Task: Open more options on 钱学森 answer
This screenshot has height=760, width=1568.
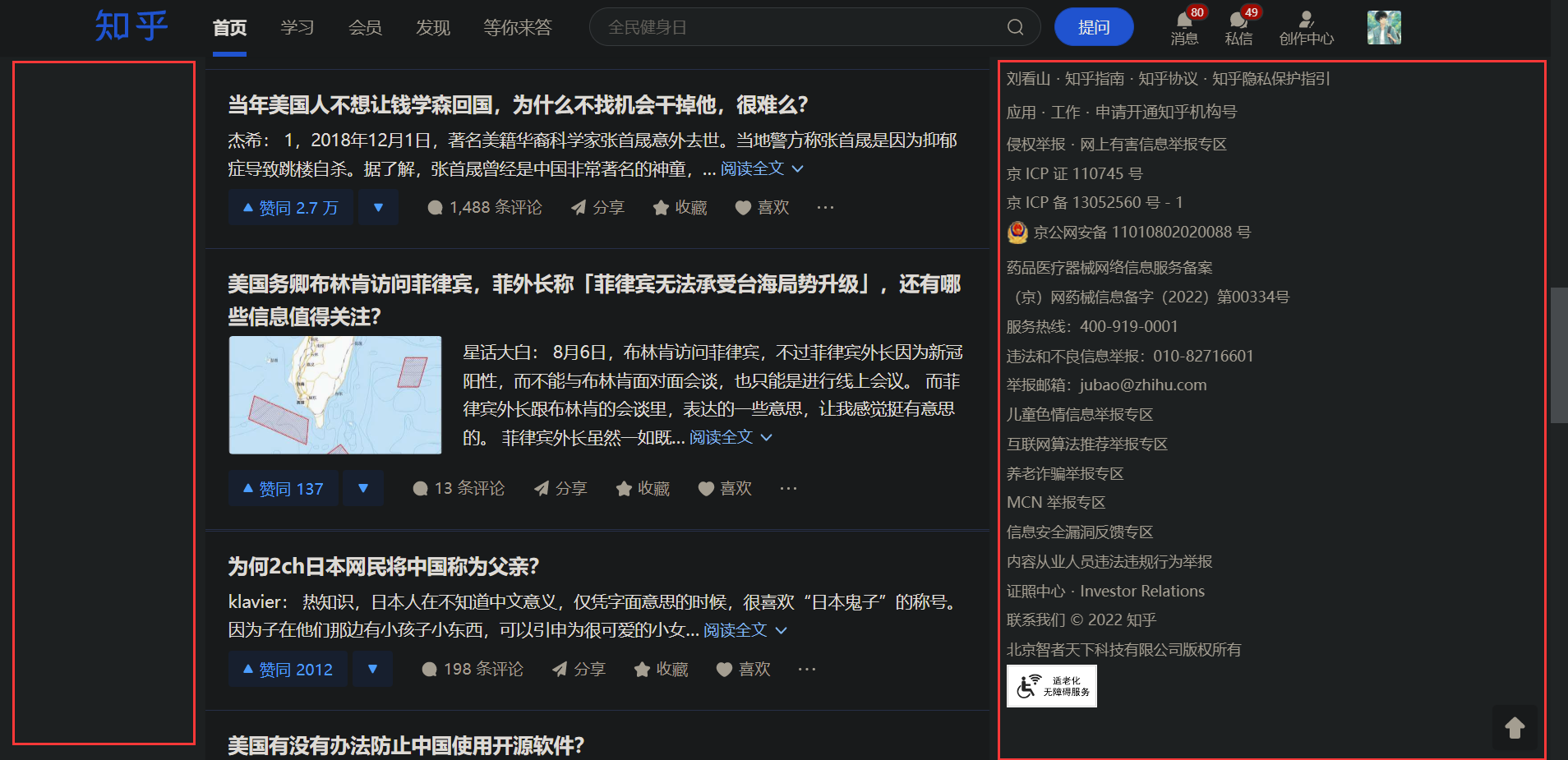Action: click(x=825, y=207)
